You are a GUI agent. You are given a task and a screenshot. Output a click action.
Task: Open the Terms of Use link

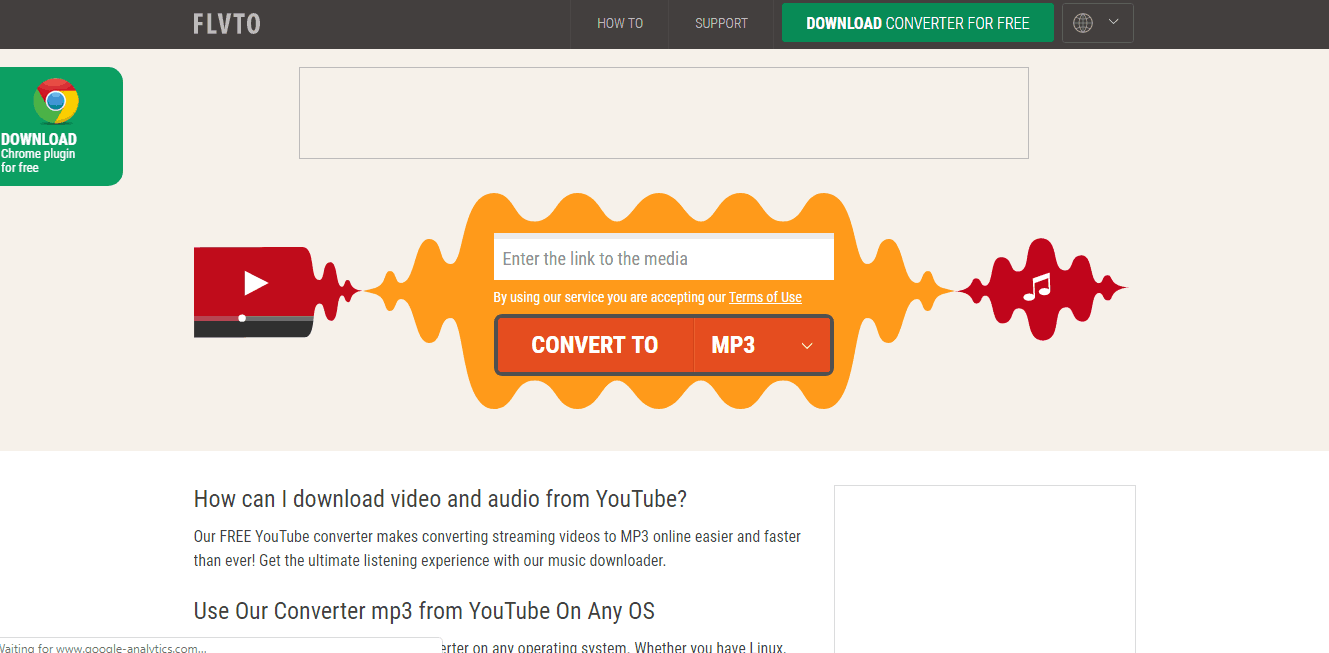click(765, 297)
